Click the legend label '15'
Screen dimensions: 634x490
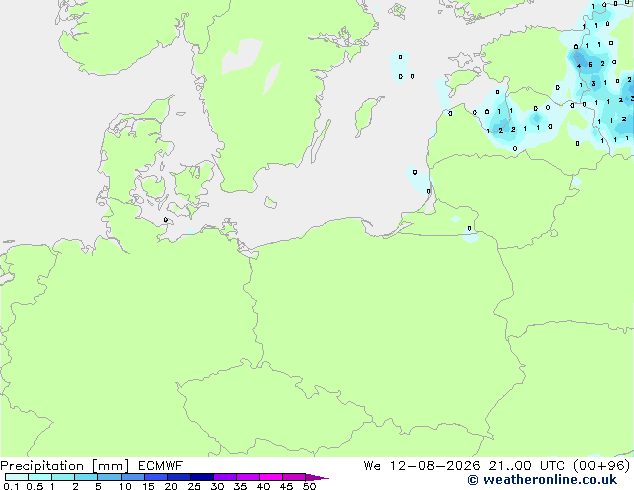(x=148, y=486)
